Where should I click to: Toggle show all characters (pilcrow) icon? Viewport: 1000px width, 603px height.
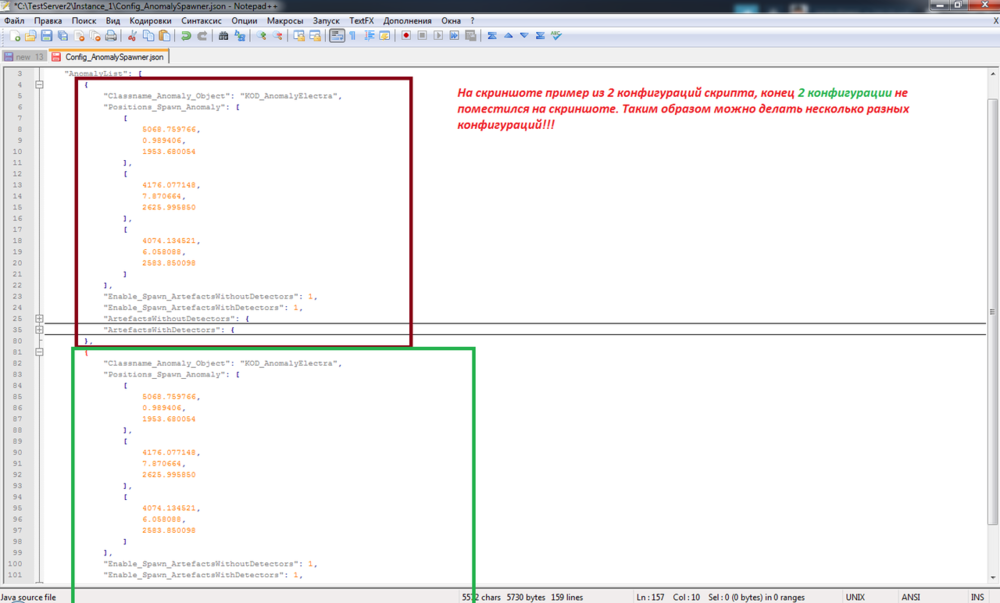point(353,36)
